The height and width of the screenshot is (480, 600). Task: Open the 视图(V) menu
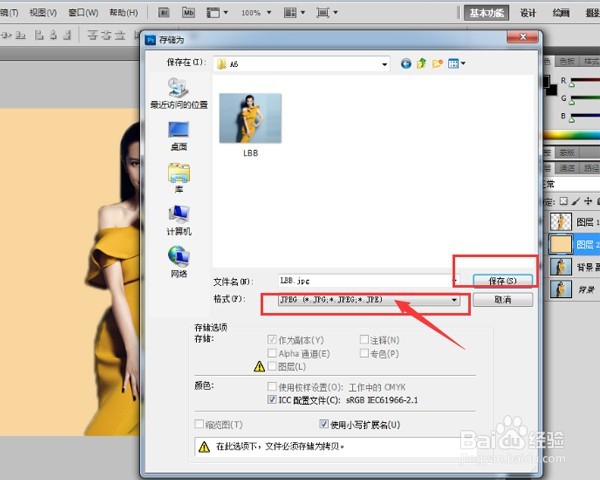click(43, 13)
